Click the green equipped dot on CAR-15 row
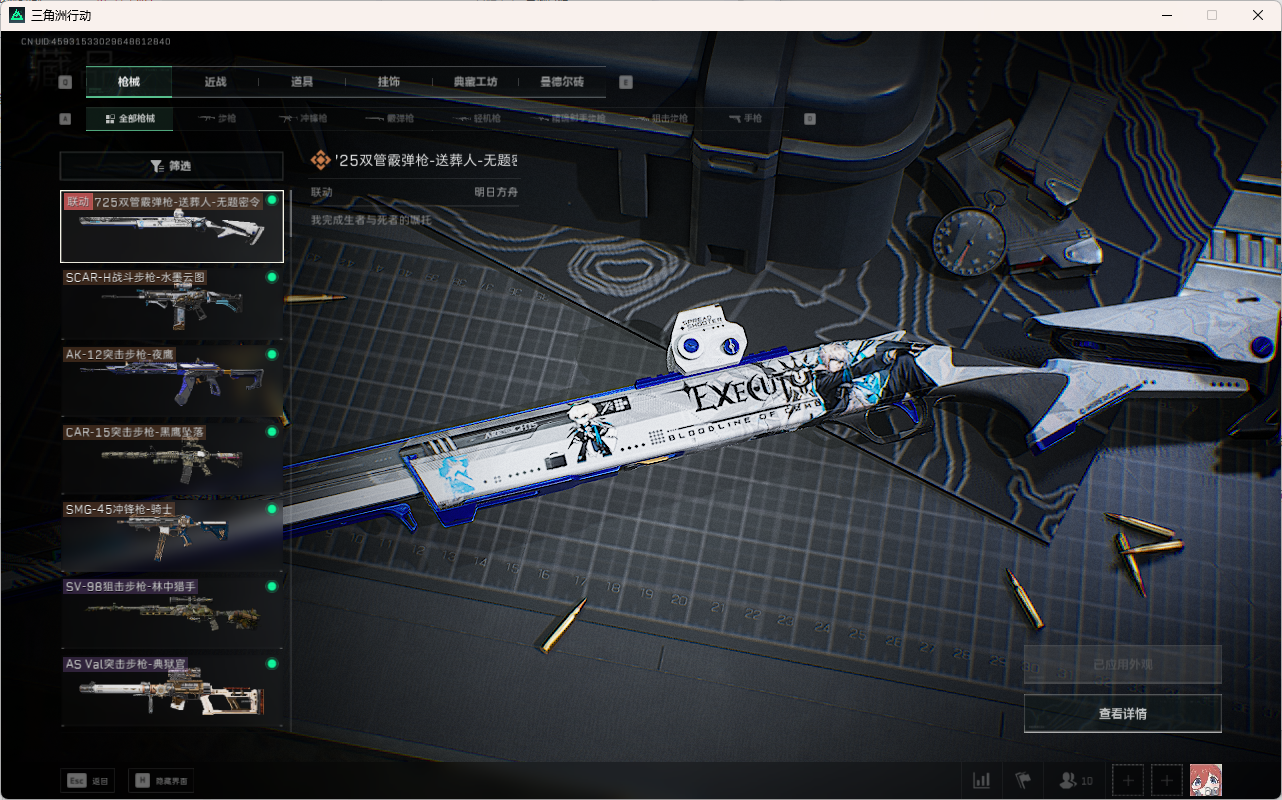This screenshot has height=800, width=1282. point(271,431)
